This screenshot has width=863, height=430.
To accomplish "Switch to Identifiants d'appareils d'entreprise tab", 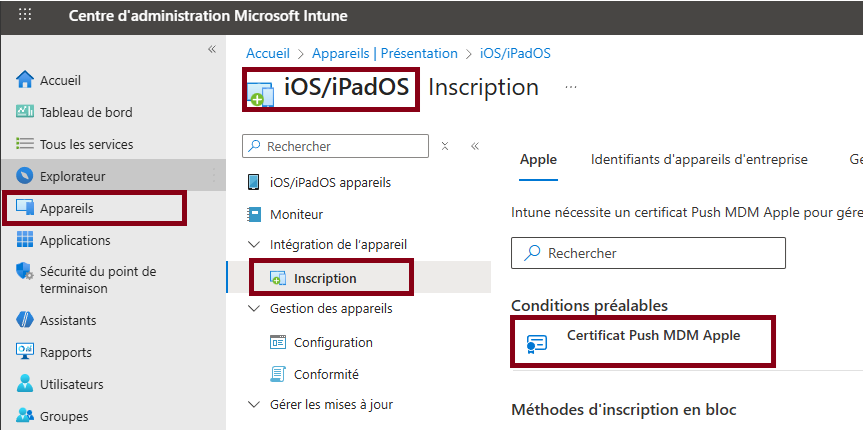I will (699, 160).
